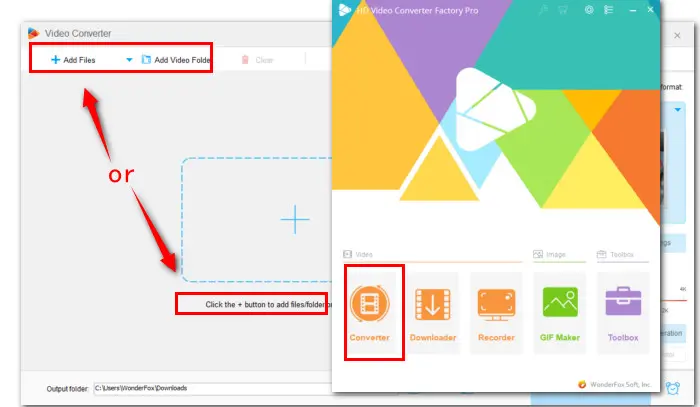
Task: Click the Video Converter app logo icon
Action: (33, 33)
